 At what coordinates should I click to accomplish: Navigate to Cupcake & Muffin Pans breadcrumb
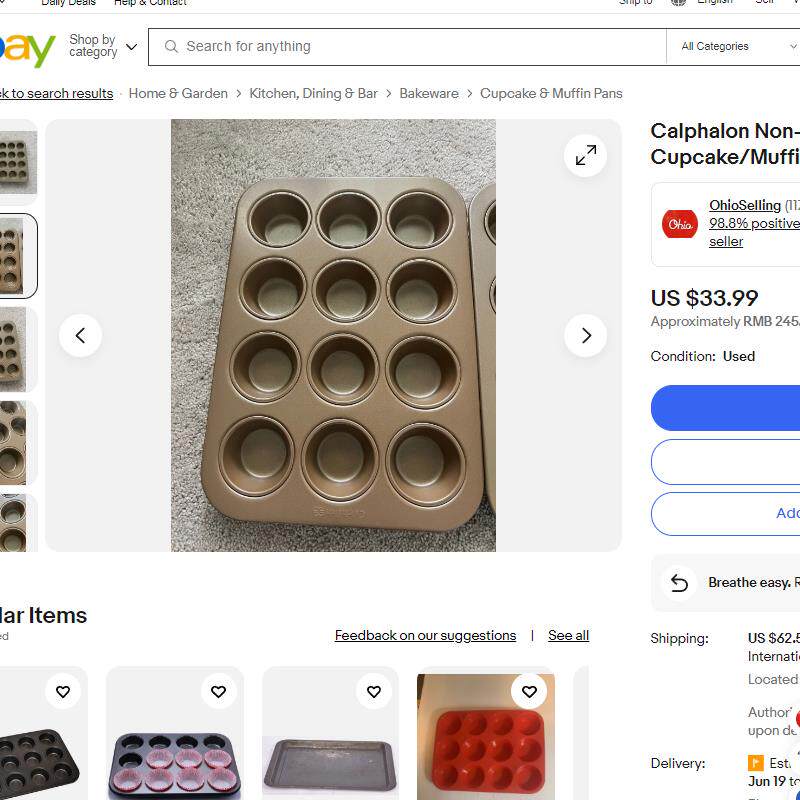click(x=551, y=94)
